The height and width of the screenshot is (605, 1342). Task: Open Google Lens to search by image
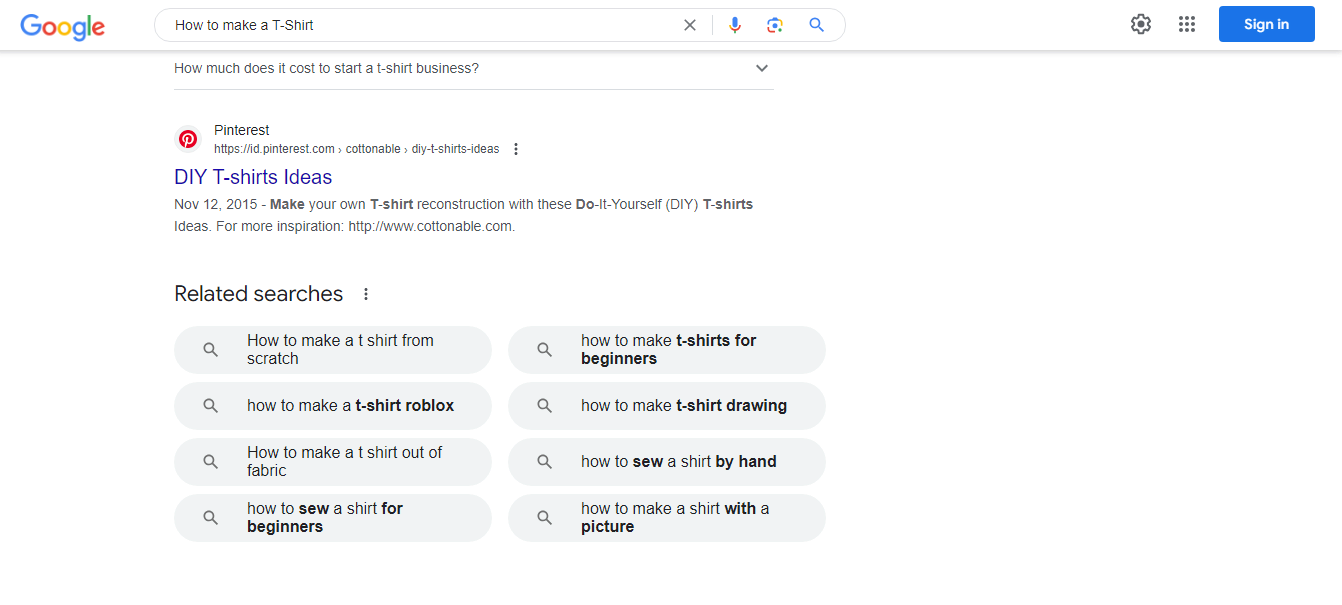[775, 24]
